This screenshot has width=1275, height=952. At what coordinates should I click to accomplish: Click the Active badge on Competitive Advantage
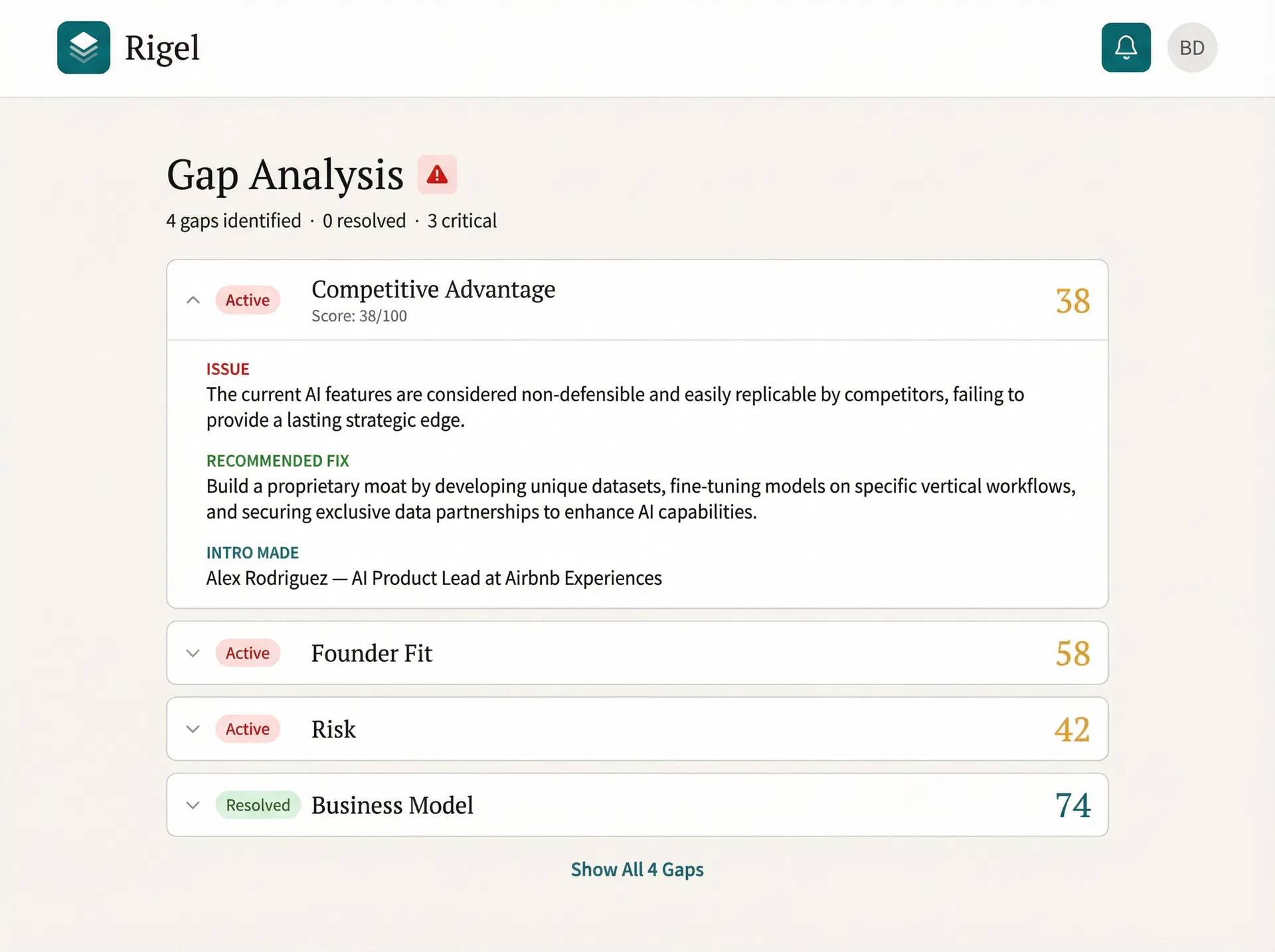(247, 299)
